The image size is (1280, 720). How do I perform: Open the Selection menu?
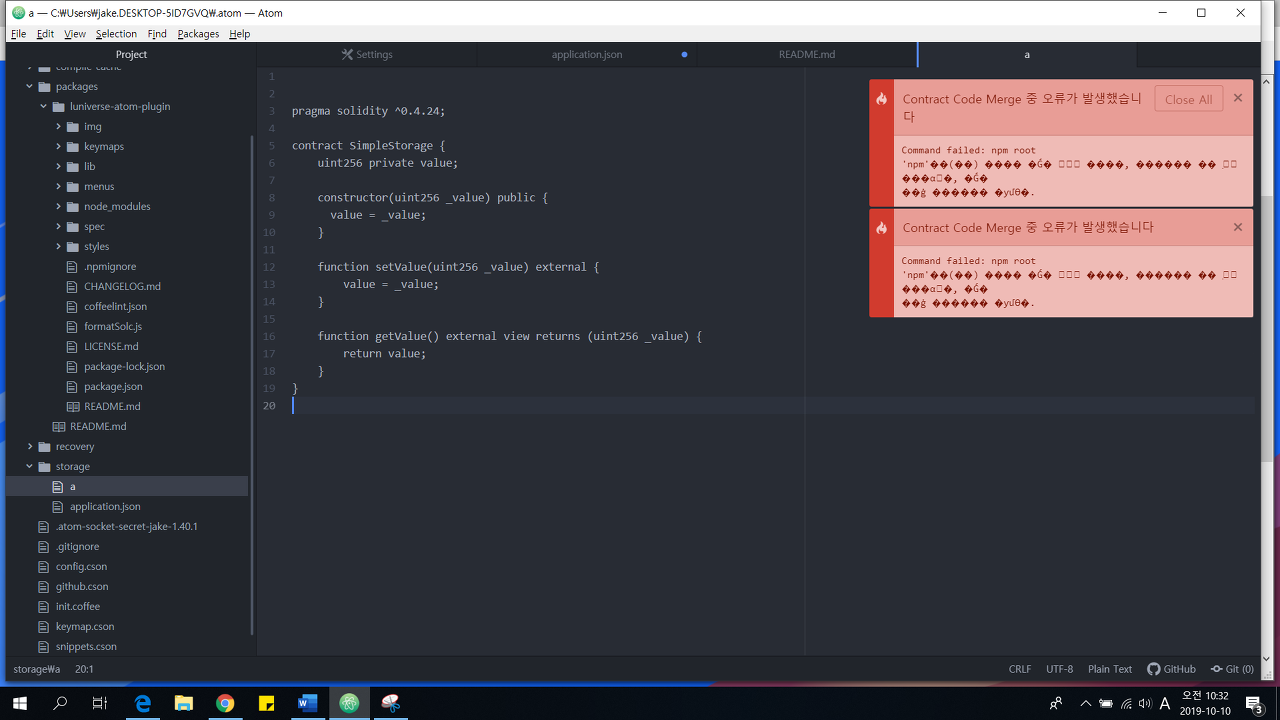point(116,34)
